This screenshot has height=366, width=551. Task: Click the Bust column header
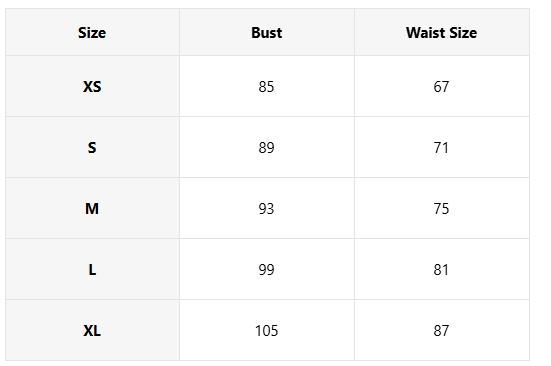click(266, 33)
